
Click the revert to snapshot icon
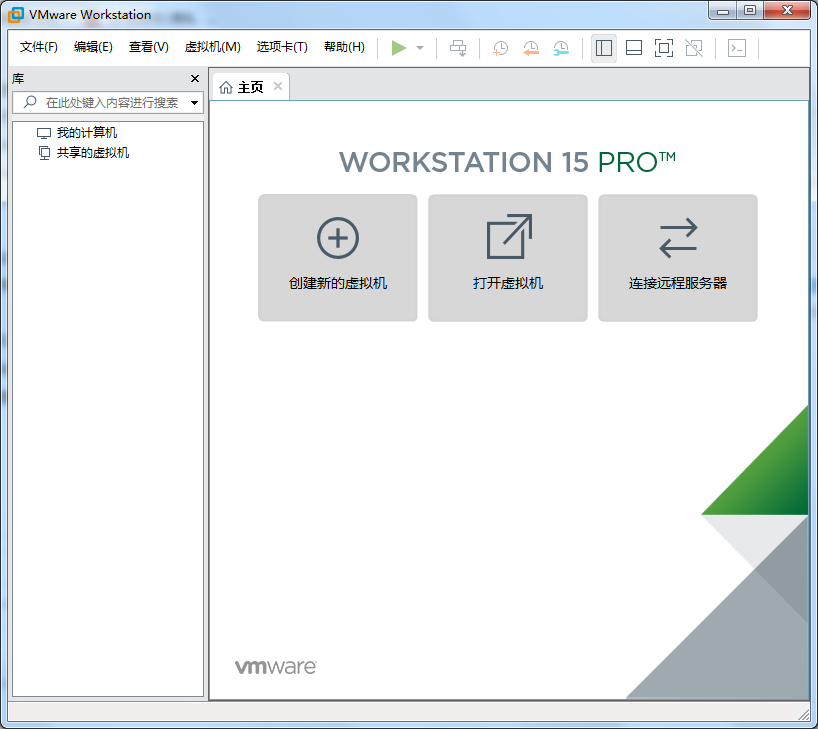point(531,48)
